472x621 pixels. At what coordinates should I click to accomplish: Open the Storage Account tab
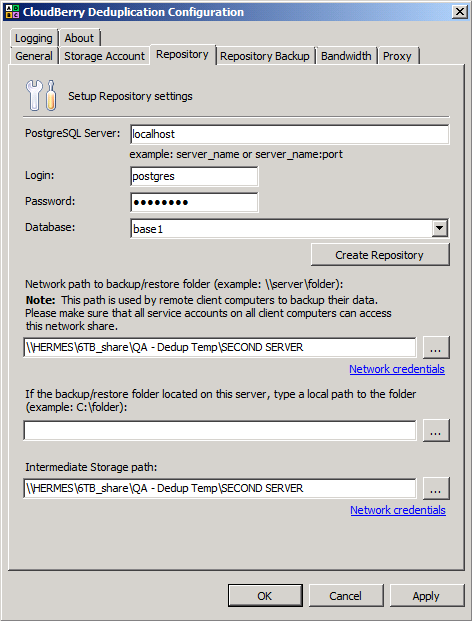105,56
